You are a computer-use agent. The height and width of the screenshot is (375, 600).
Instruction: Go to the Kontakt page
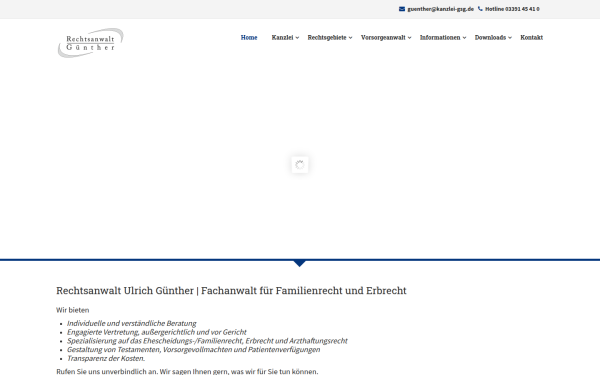pyautogui.click(x=532, y=38)
